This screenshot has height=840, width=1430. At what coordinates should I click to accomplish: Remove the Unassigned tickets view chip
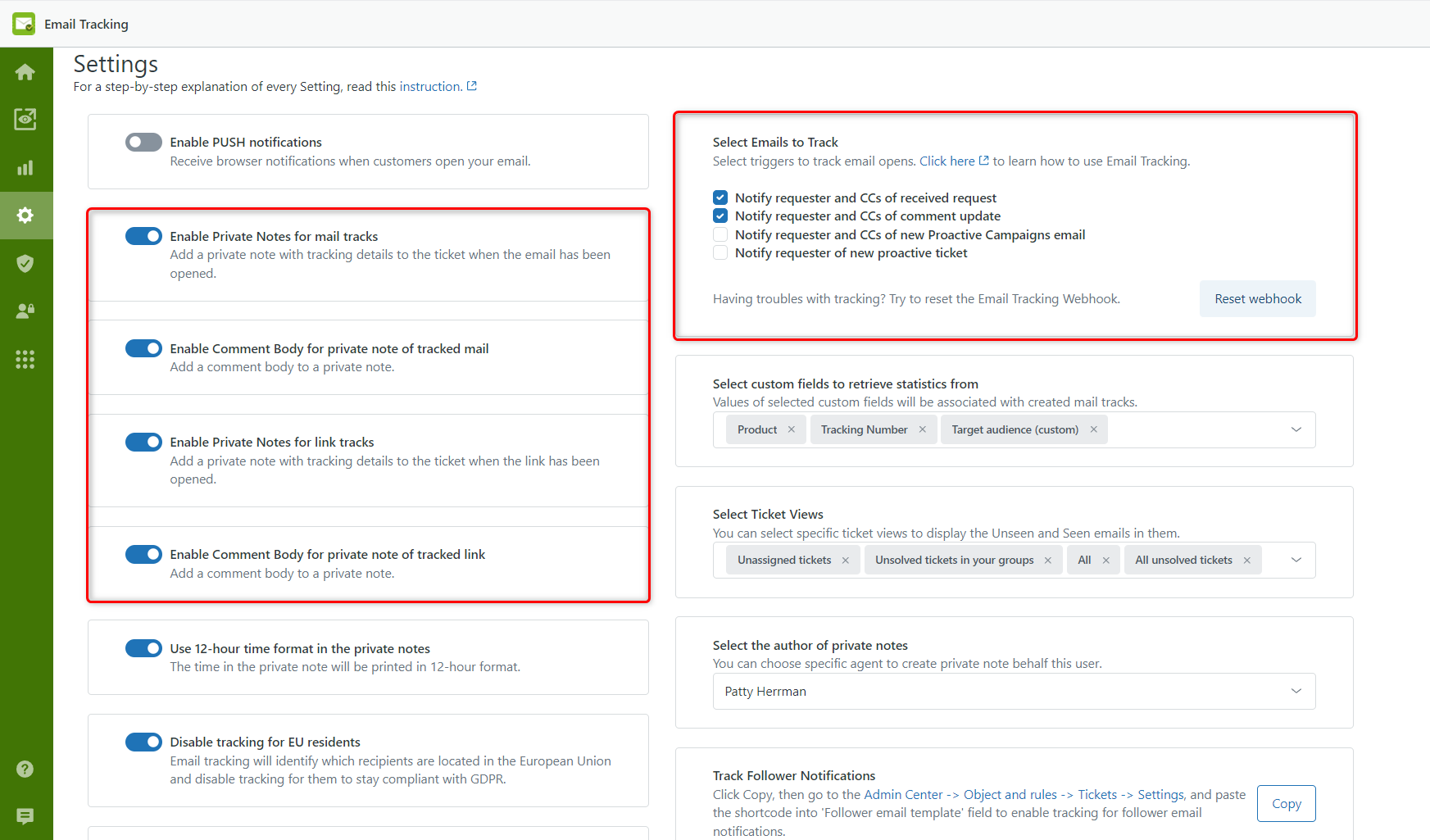coord(845,560)
